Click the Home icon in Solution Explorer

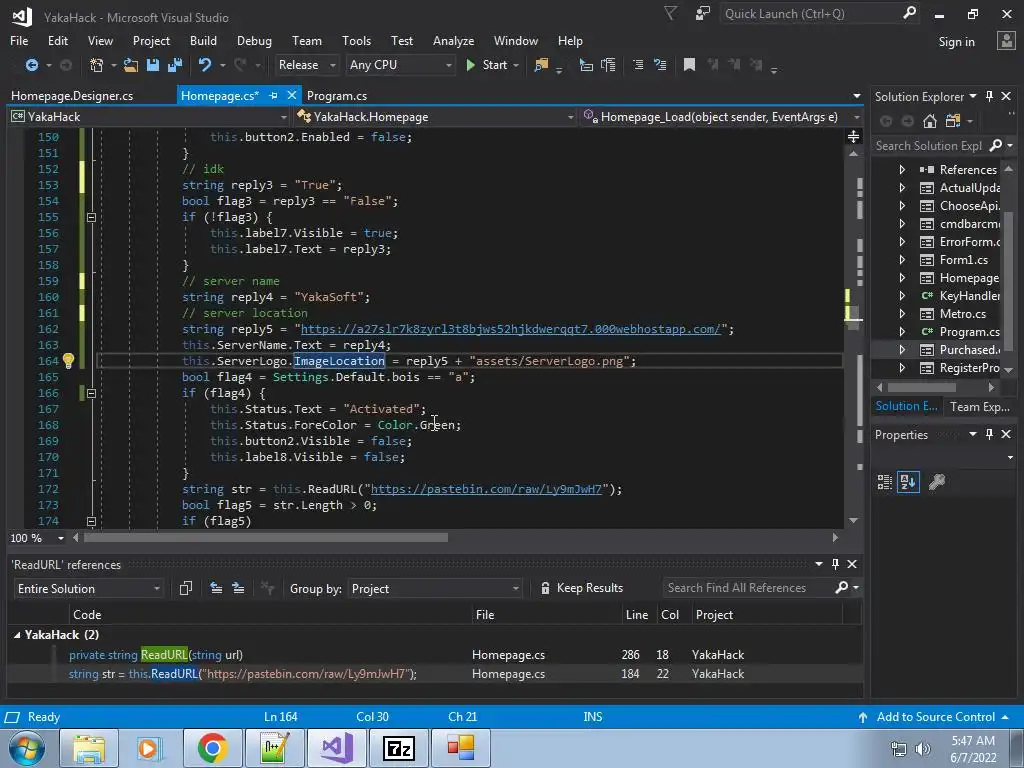click(930, 121)
